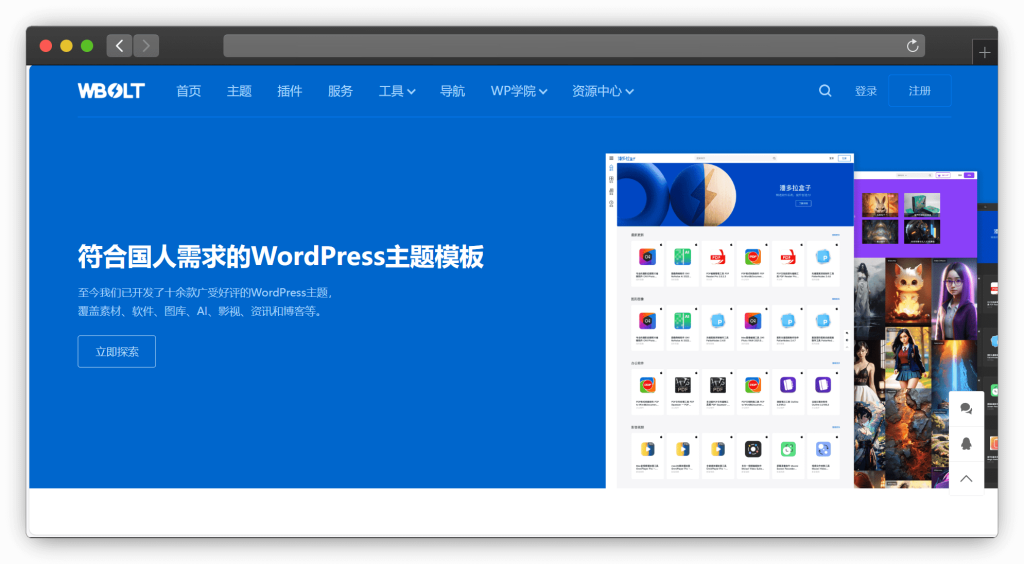Click the heading 符合国人需求的WordPress主题模板
The height and width of the screenshot is (564, 1024).
pyautogui.click(x=281, y=257)
